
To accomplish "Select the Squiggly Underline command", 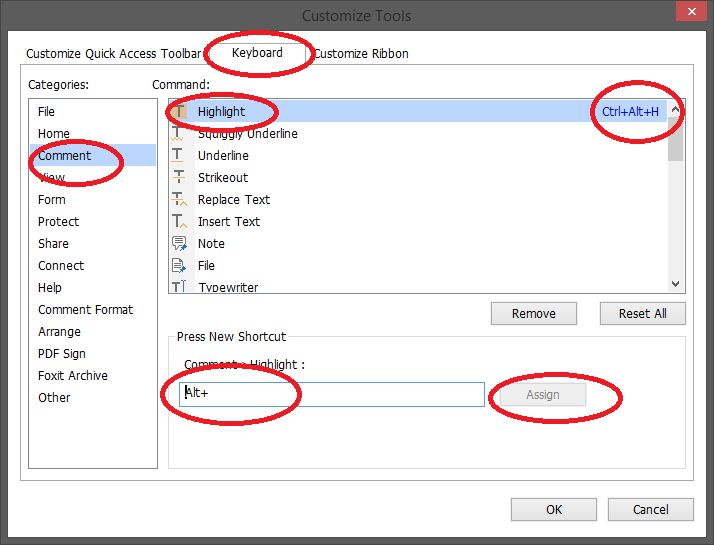I will coord(418,133).
